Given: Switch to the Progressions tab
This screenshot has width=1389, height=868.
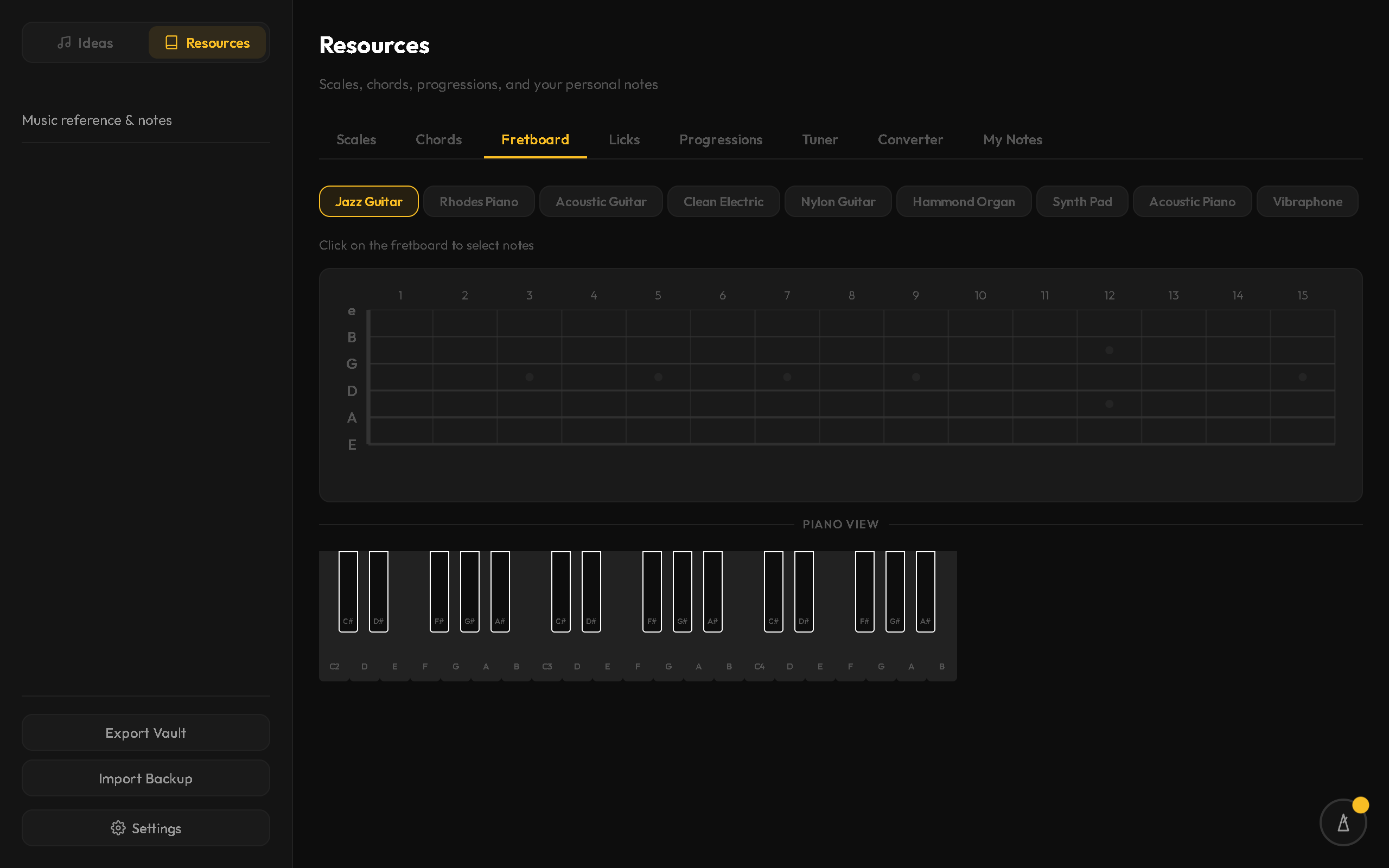Looking at the screenshot, I should (x=721, y=139).
